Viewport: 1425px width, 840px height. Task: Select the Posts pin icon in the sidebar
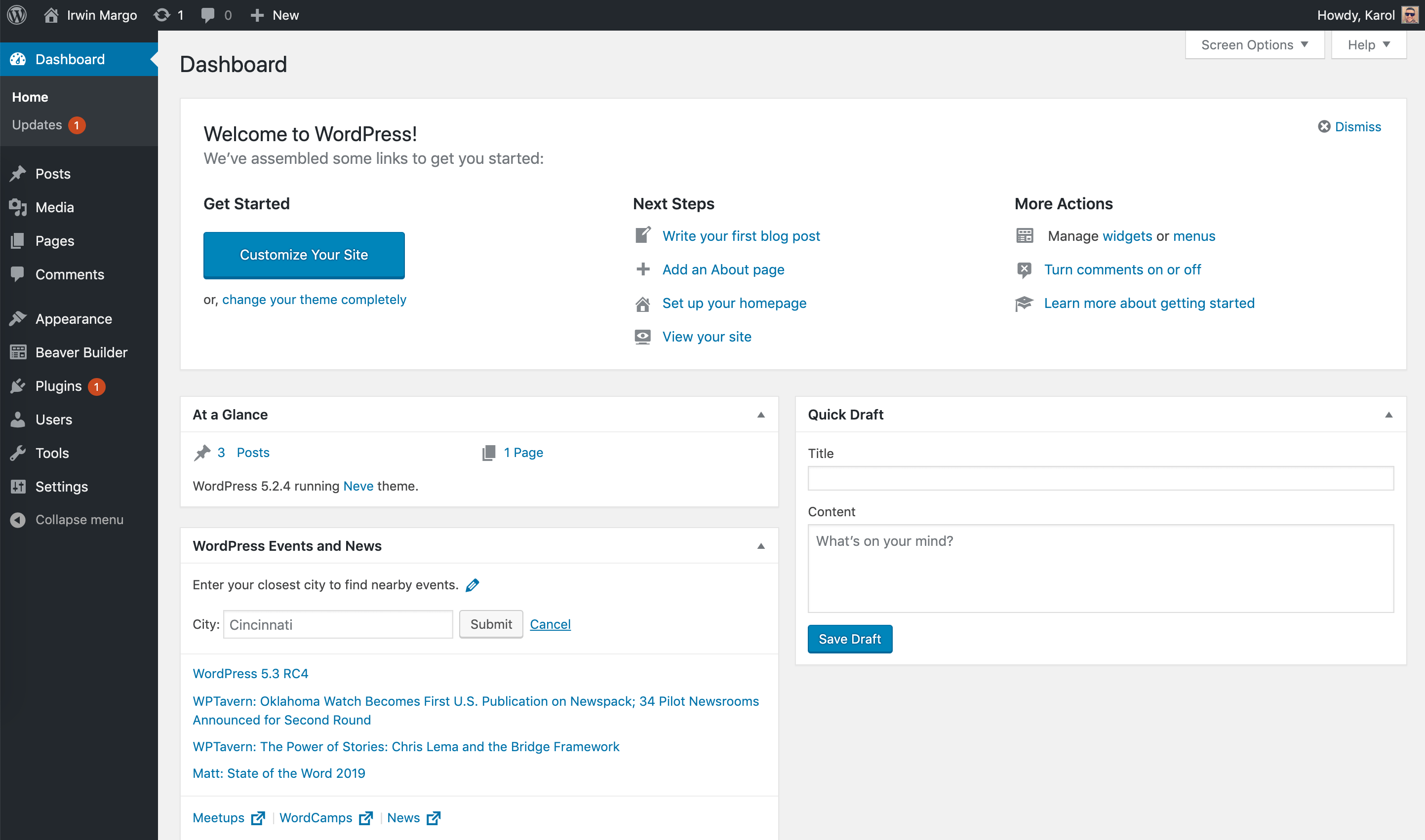(19, 173)
